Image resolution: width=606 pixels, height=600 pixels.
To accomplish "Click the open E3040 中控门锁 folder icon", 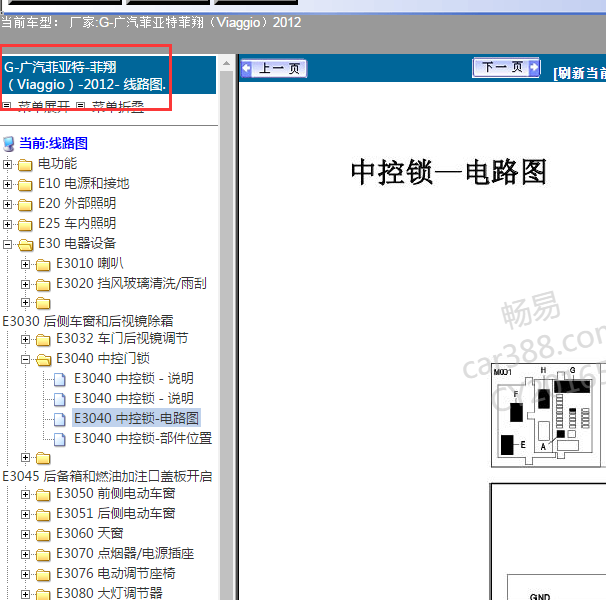I will point(43,360).
